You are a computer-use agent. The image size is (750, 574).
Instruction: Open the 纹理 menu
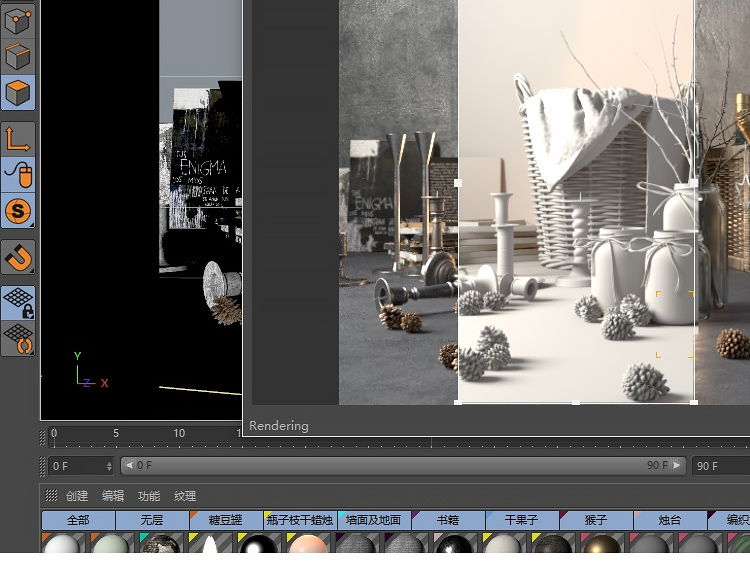(185, 496)
